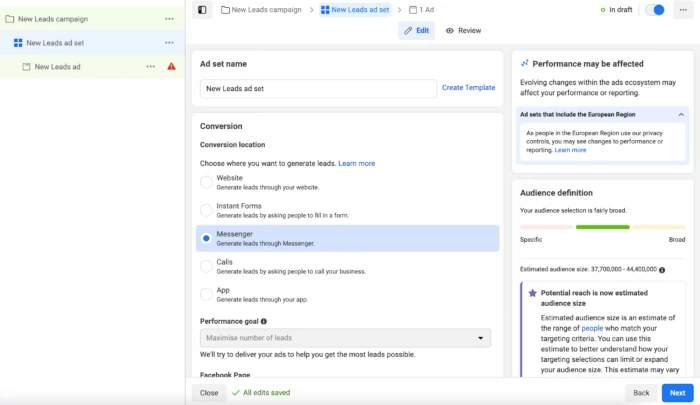Go to New Leads ad set breadcrumb
Viewport: 700px width, 405px height.
(x=355, y=10)
